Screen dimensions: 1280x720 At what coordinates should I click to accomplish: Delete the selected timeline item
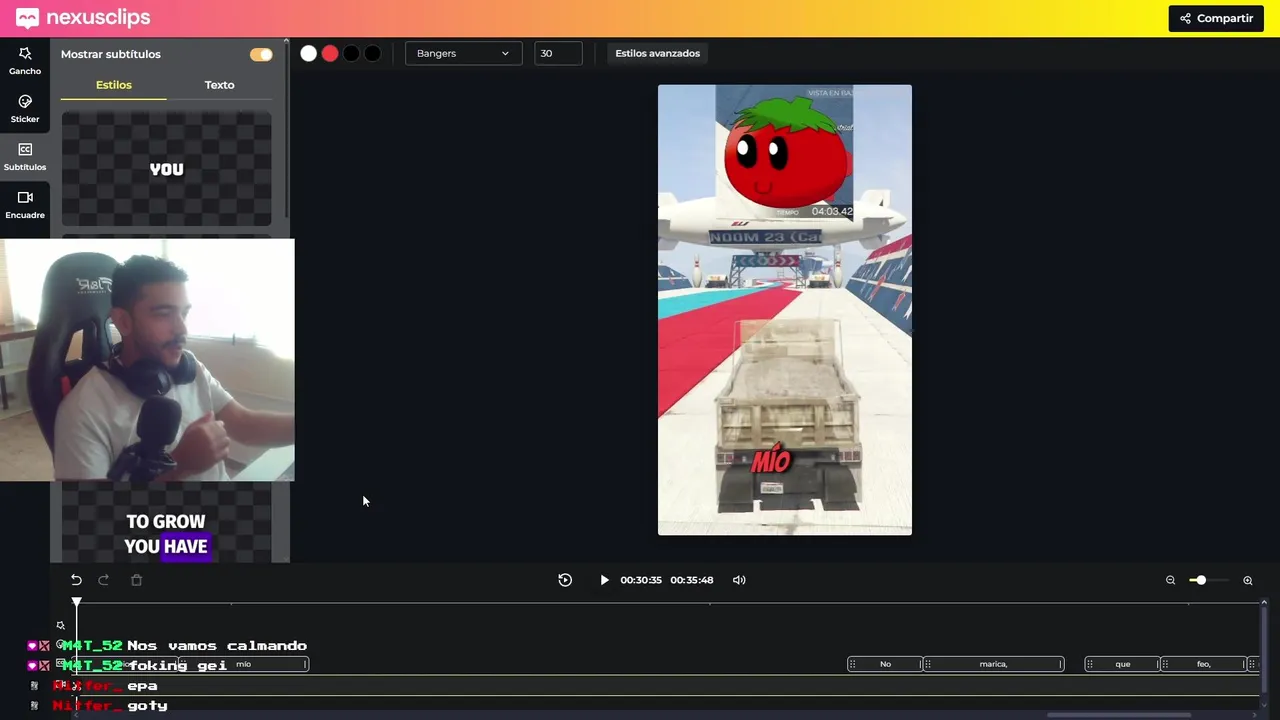(x=137, y=580)
